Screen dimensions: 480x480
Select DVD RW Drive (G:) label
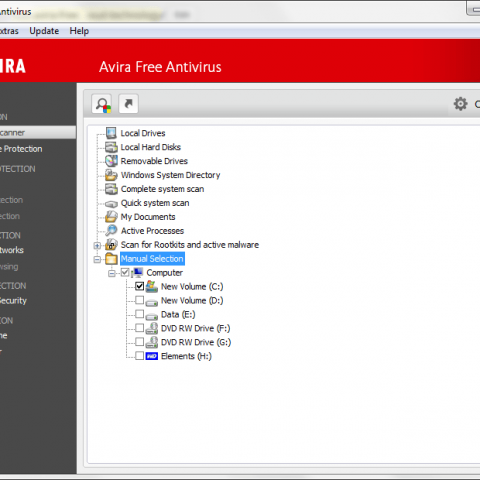pos(196,342)
